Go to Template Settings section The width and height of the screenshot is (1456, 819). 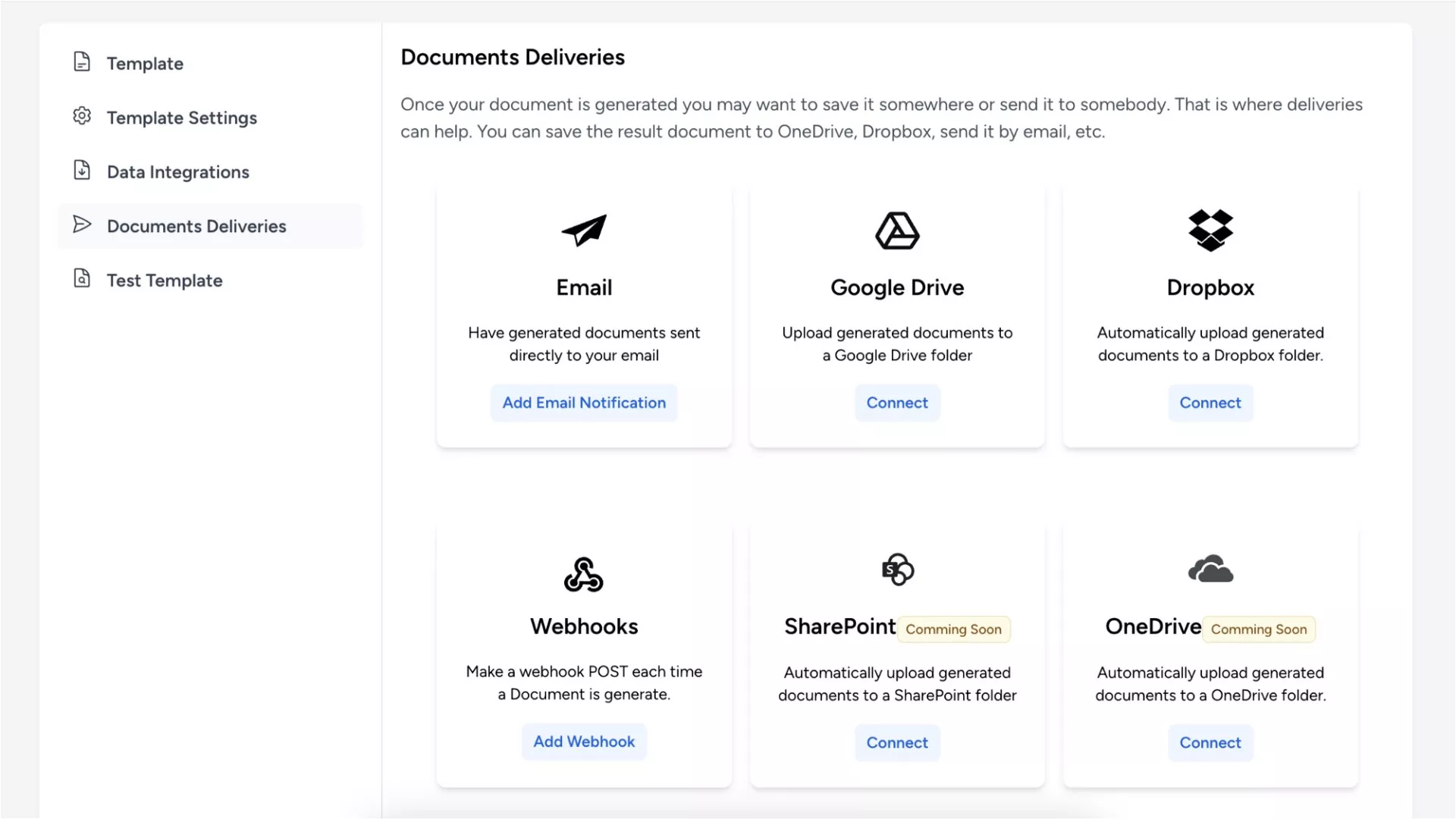pyautogui.click(x=182, y=118)
